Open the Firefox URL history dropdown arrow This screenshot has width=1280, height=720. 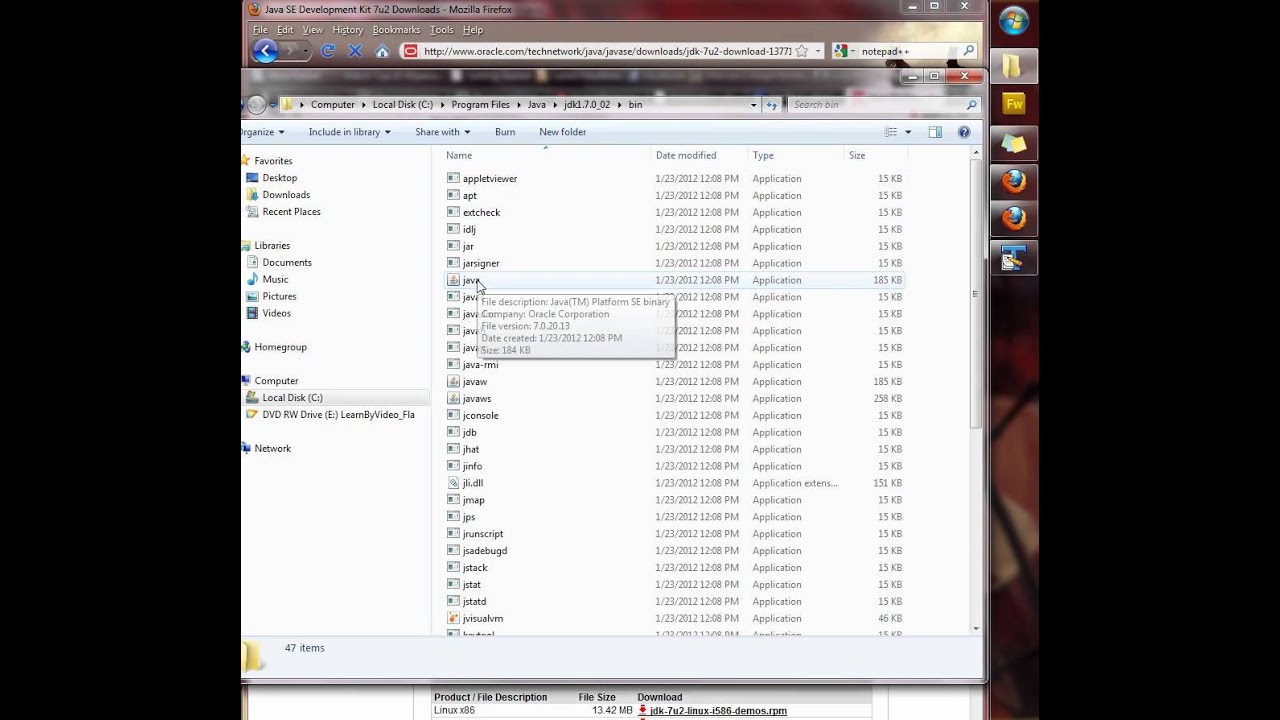click(x=818, y=51)
